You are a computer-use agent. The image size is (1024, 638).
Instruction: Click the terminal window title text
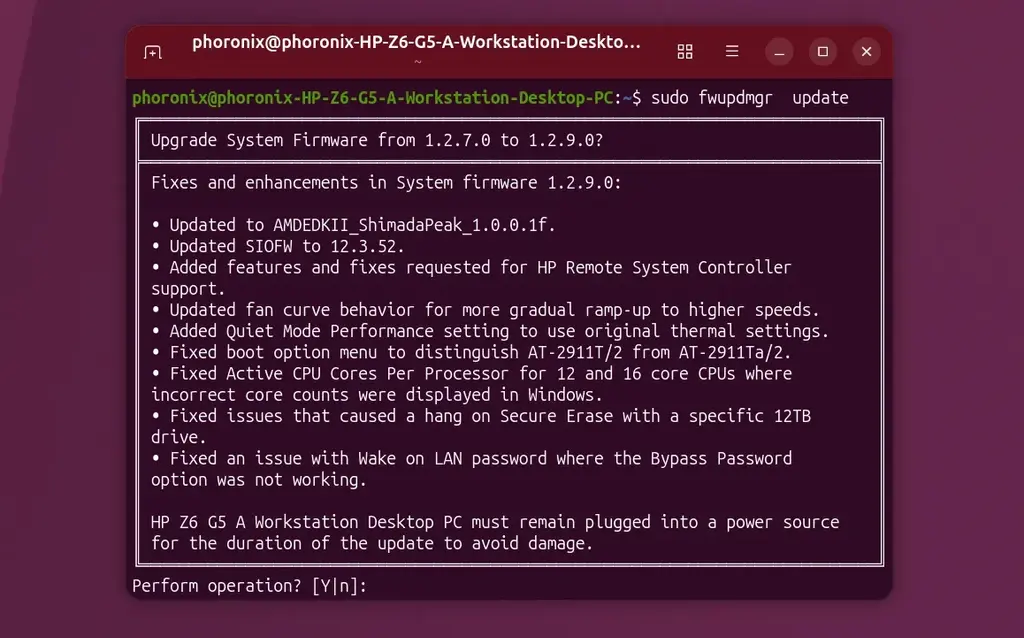(416, 42)
